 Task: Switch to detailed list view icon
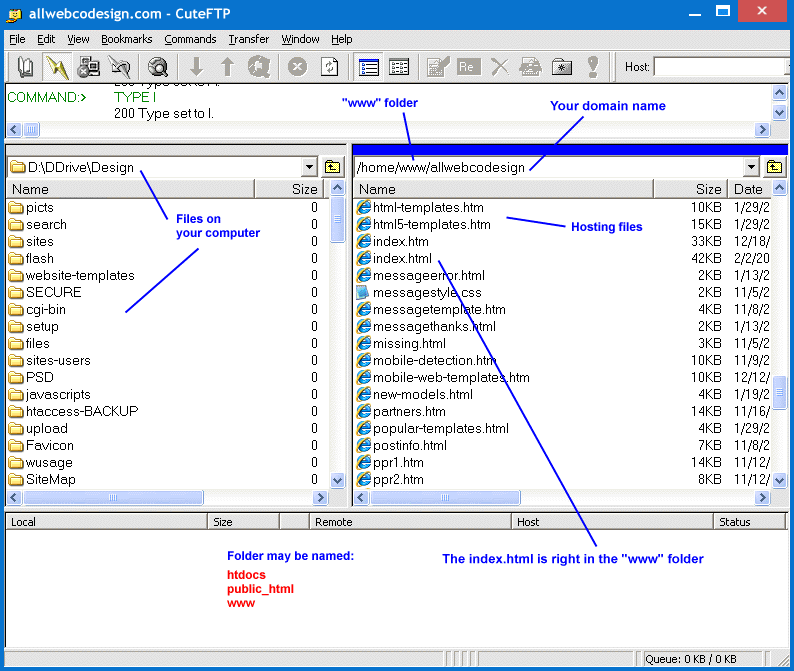coord(399,67)
